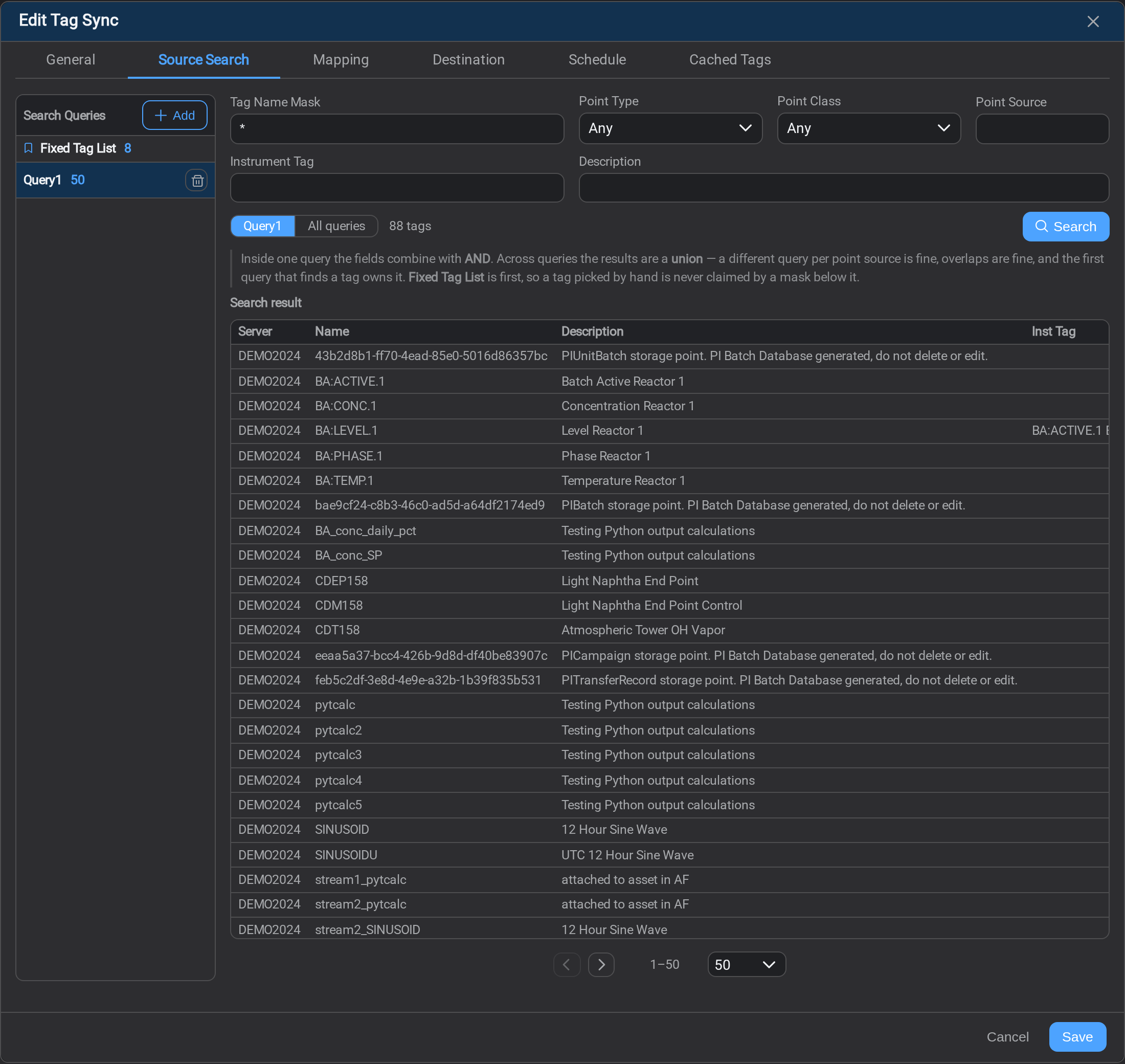Switch to the General tab

[x=71, y=59]
